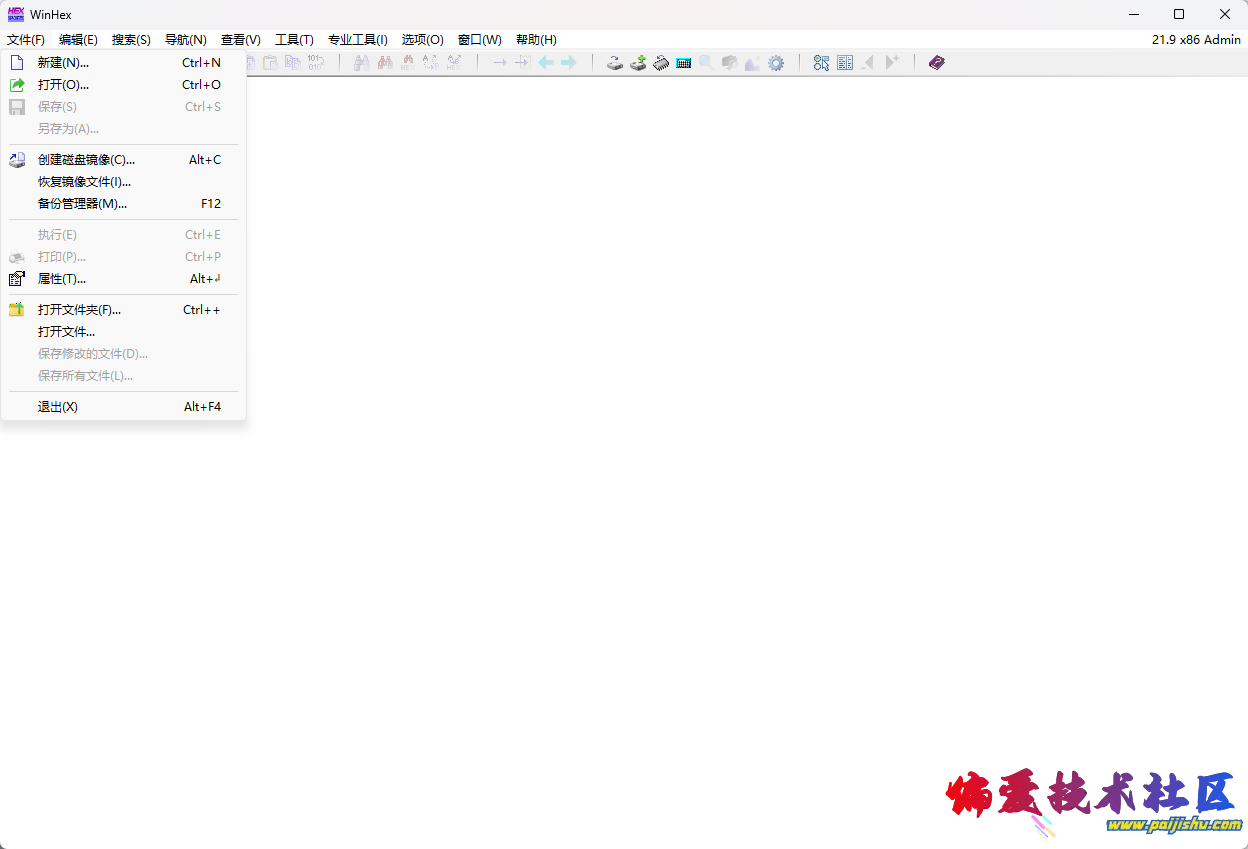Click the 101/010 modify data toolbar icon

tap(316, 62)
